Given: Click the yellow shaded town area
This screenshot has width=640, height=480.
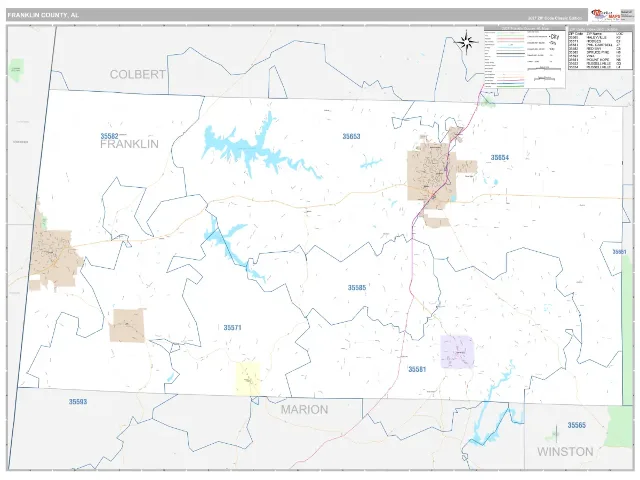Looking at the screenshot, I should coord(248,378).
